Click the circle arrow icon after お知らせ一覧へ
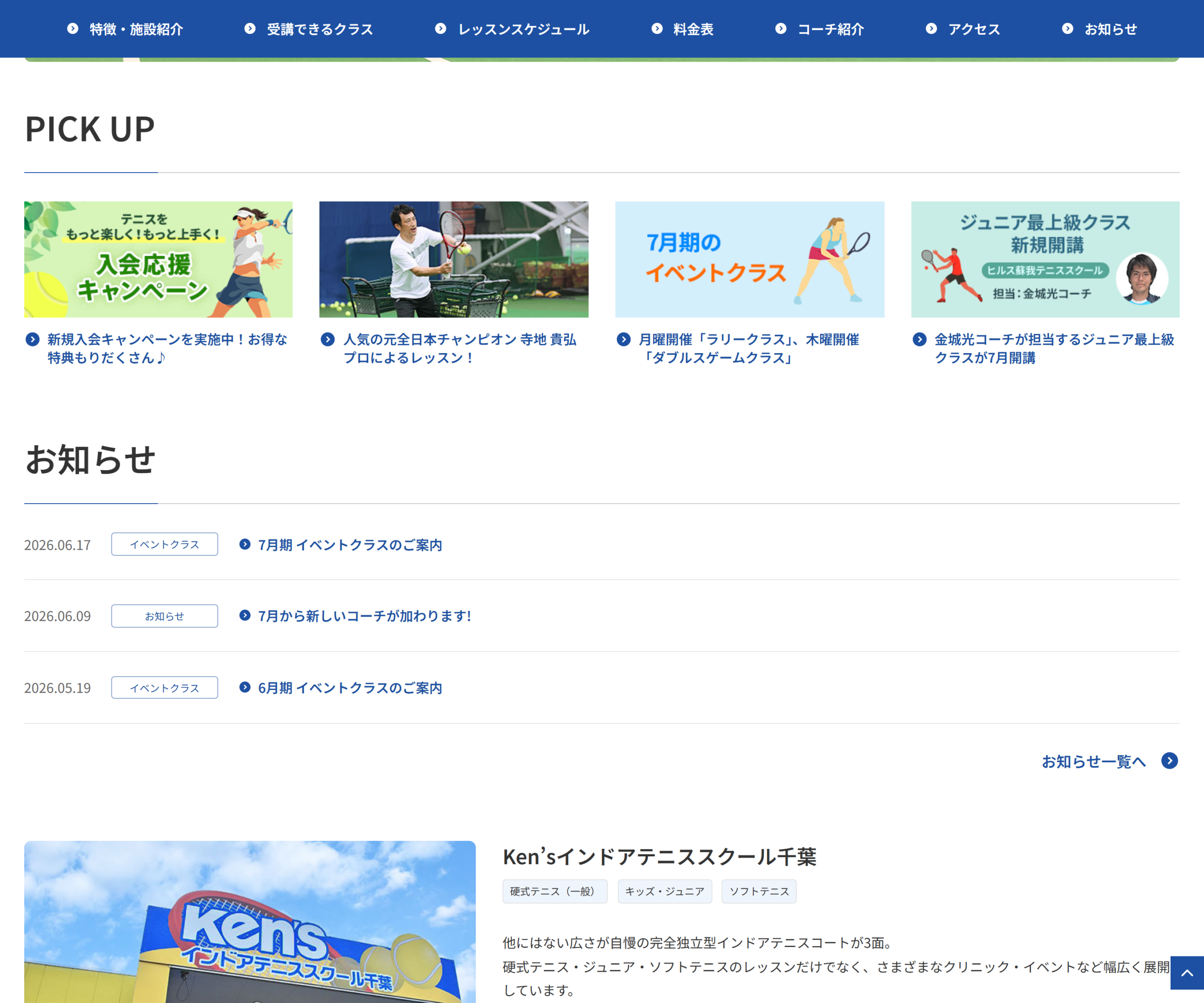1204x1003 pixels. [x=1170, y=760]
